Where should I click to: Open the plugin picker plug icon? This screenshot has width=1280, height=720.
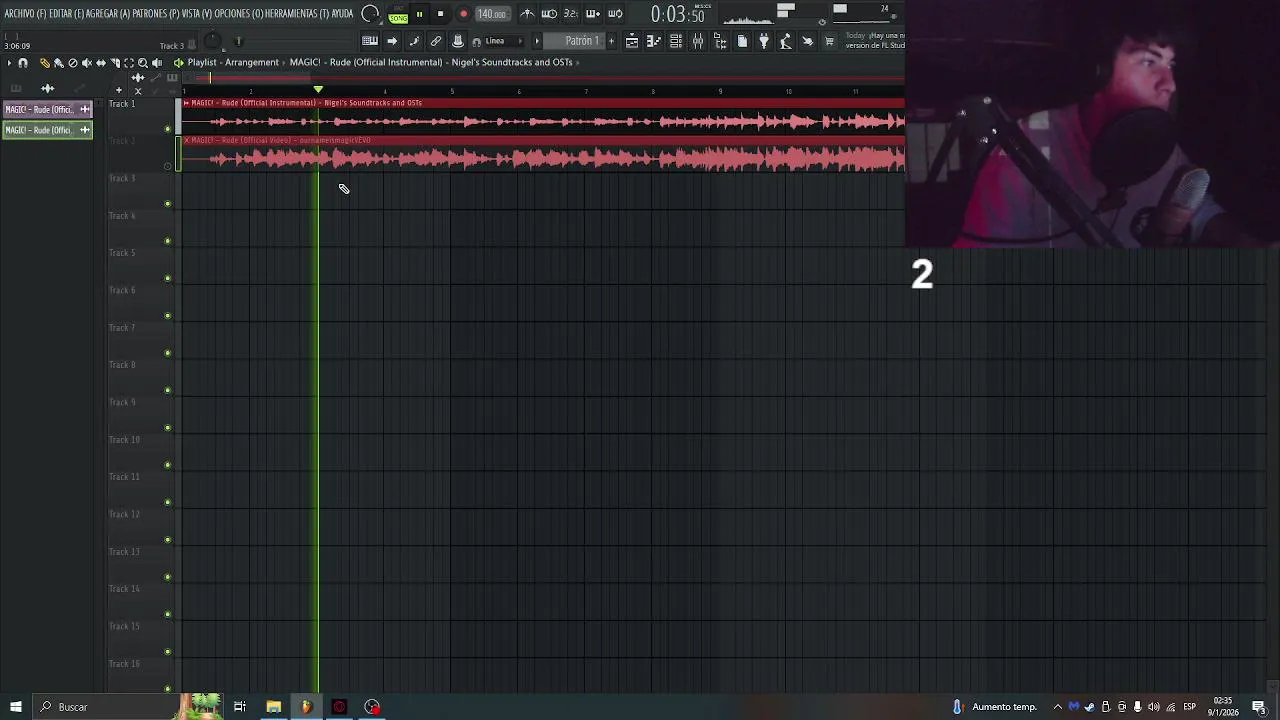coord(763,41)
